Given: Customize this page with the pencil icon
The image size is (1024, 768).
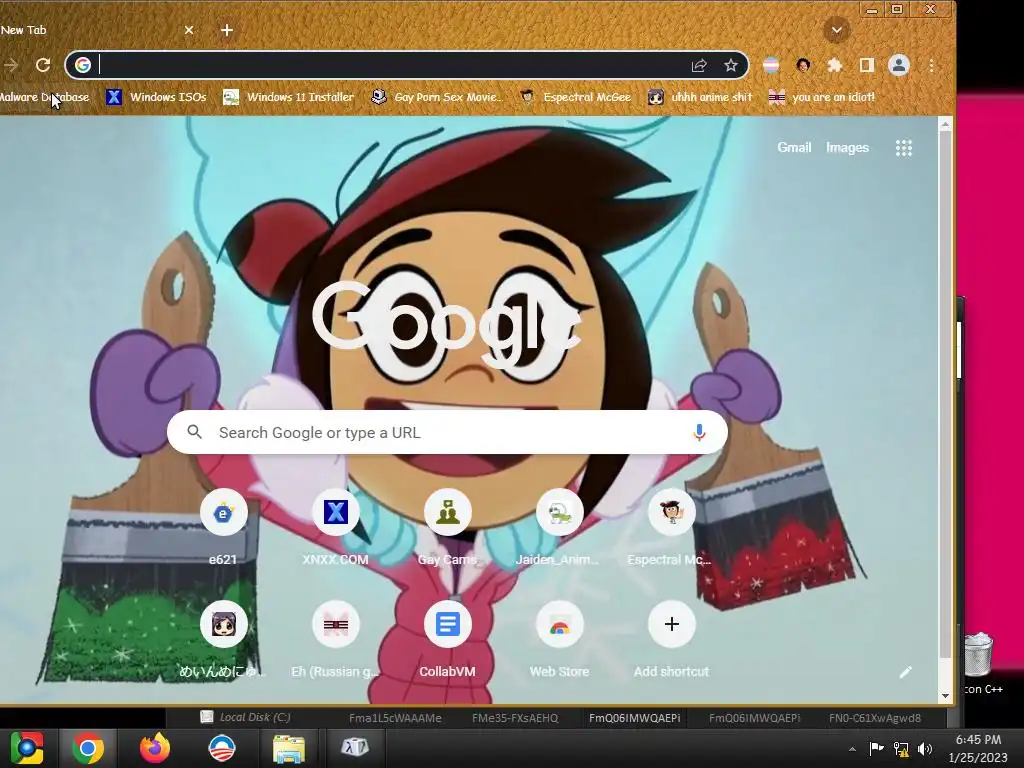Looking at the screenshot, I should [905, 673].
